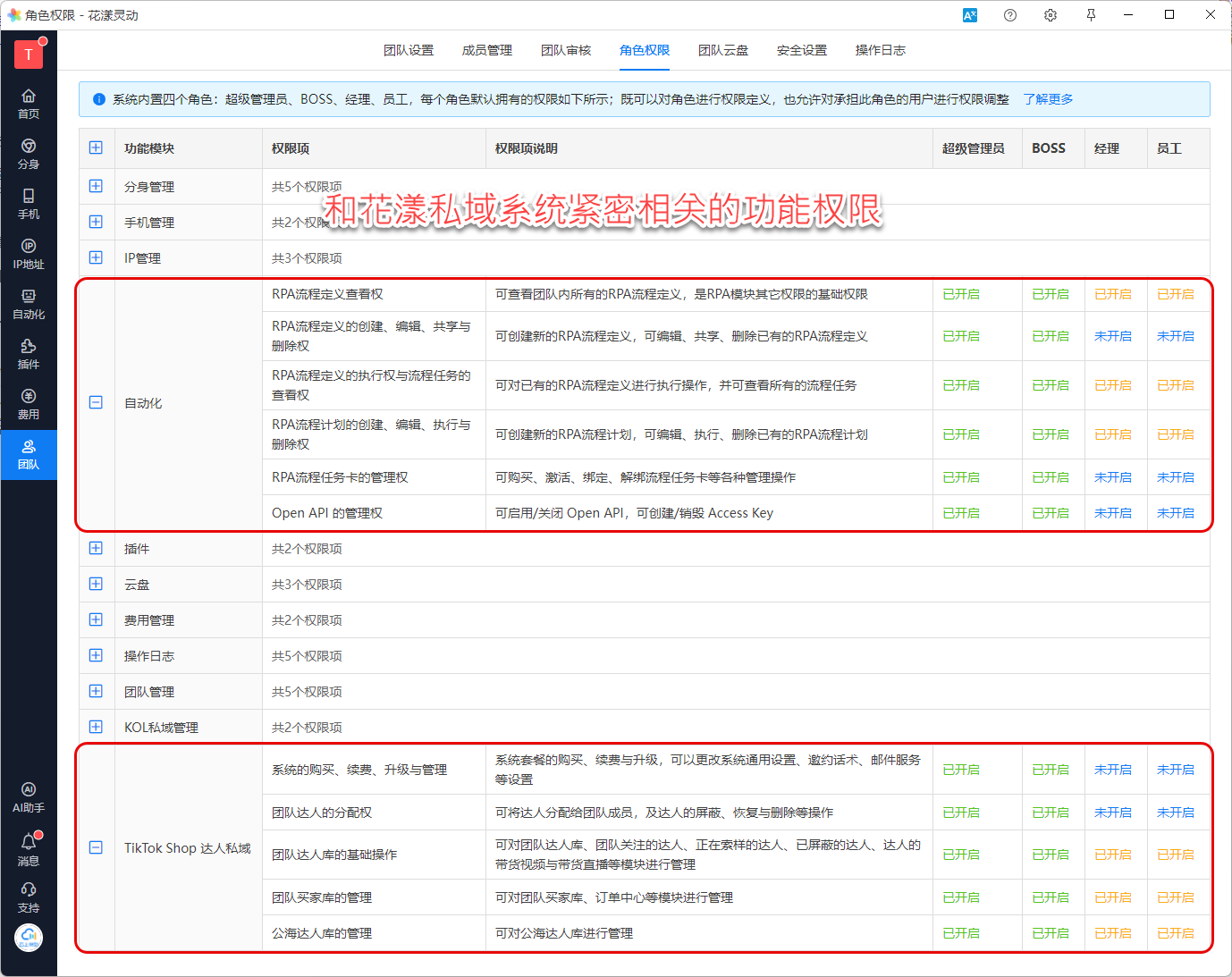Screen dimensions: 1232x977
Task: Toggle 超级管理员 status for RPA流程计划 permission
Action: (x=961, y=434)
